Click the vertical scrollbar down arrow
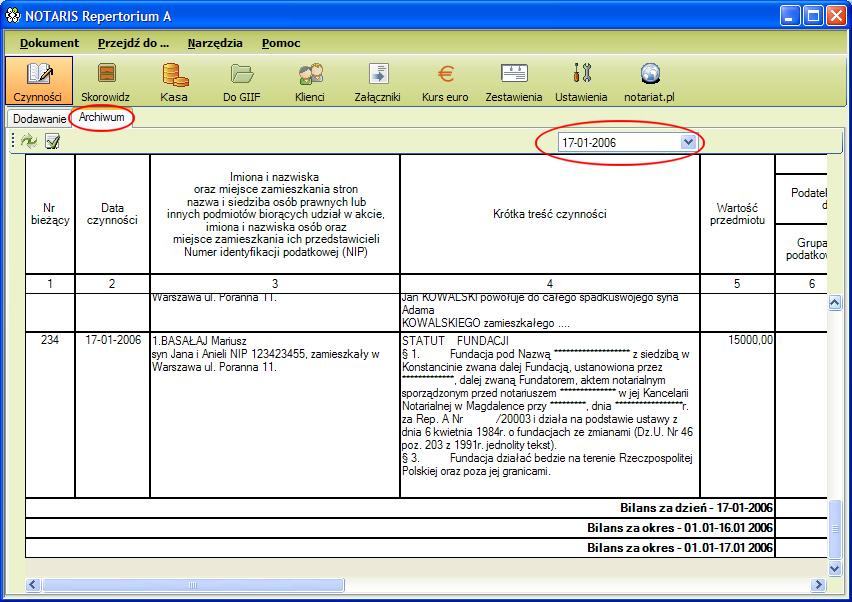 [x=835, y=568]
